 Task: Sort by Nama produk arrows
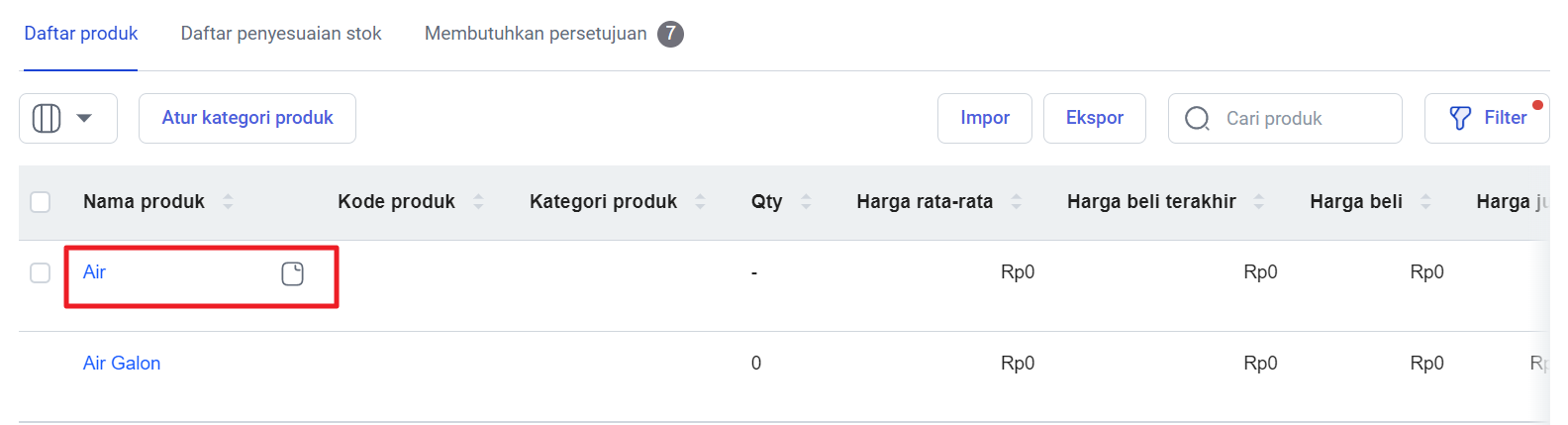[x=228, y=201]
